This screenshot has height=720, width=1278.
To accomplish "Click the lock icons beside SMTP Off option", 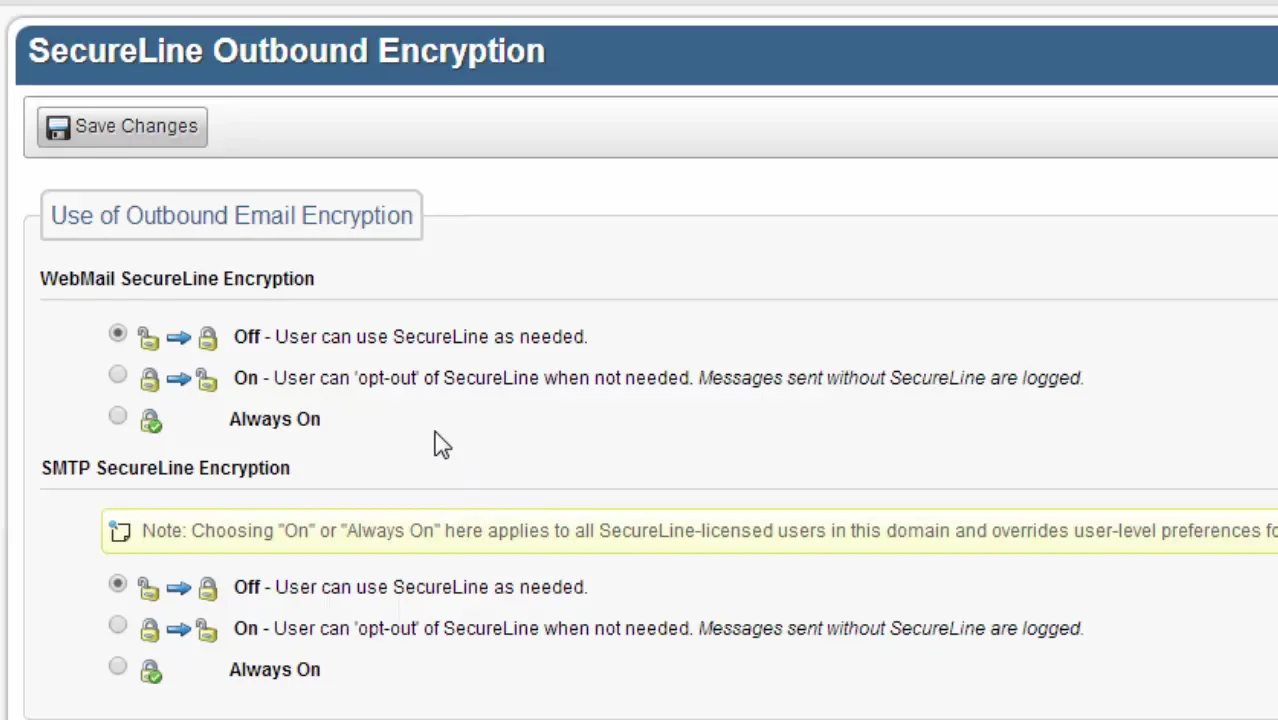I will point(177,588).
